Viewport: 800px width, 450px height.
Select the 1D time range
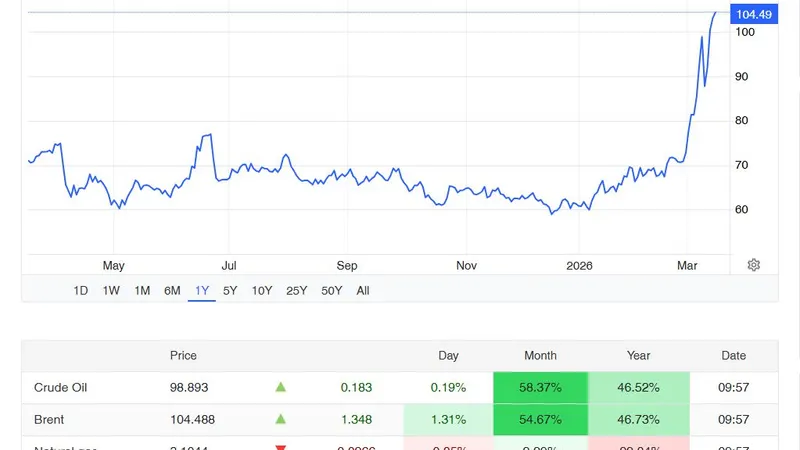tap(81, 291)
